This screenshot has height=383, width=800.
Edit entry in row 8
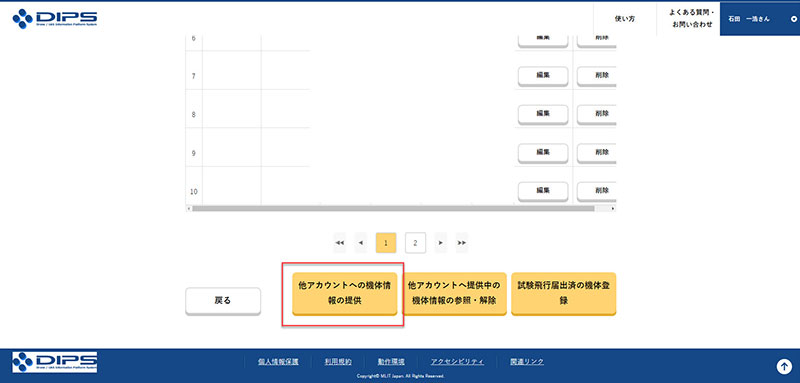pyautogui.click(x=543, y=114)
